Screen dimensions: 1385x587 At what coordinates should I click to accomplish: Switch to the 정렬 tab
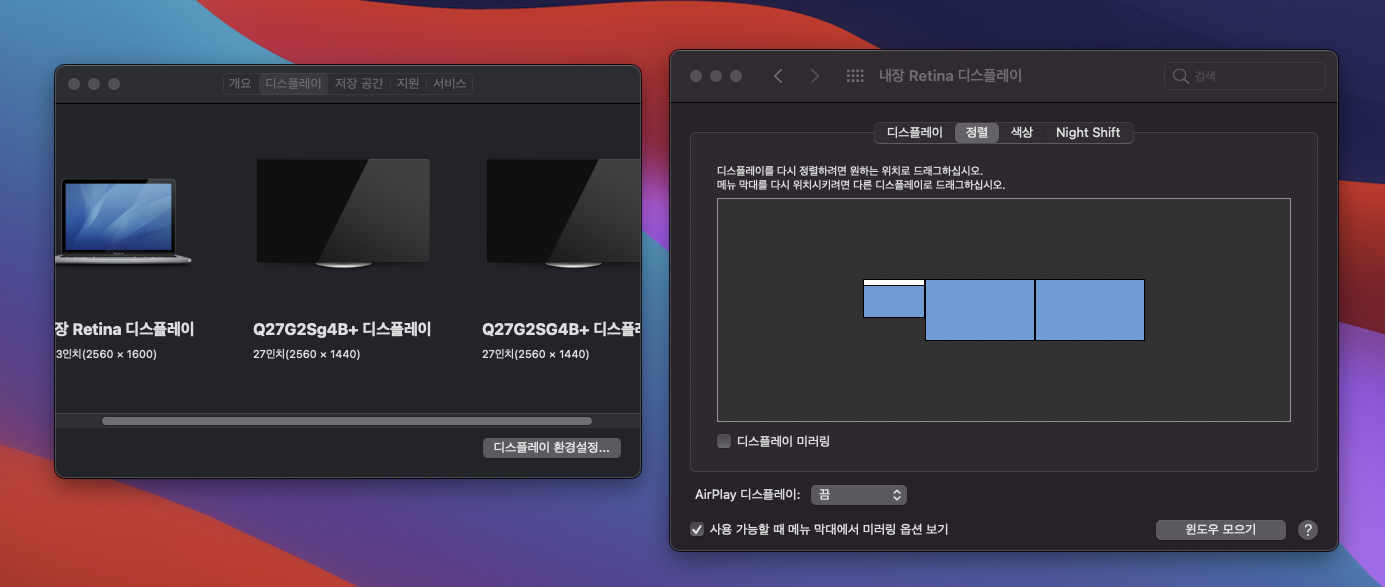click(977, 132)
